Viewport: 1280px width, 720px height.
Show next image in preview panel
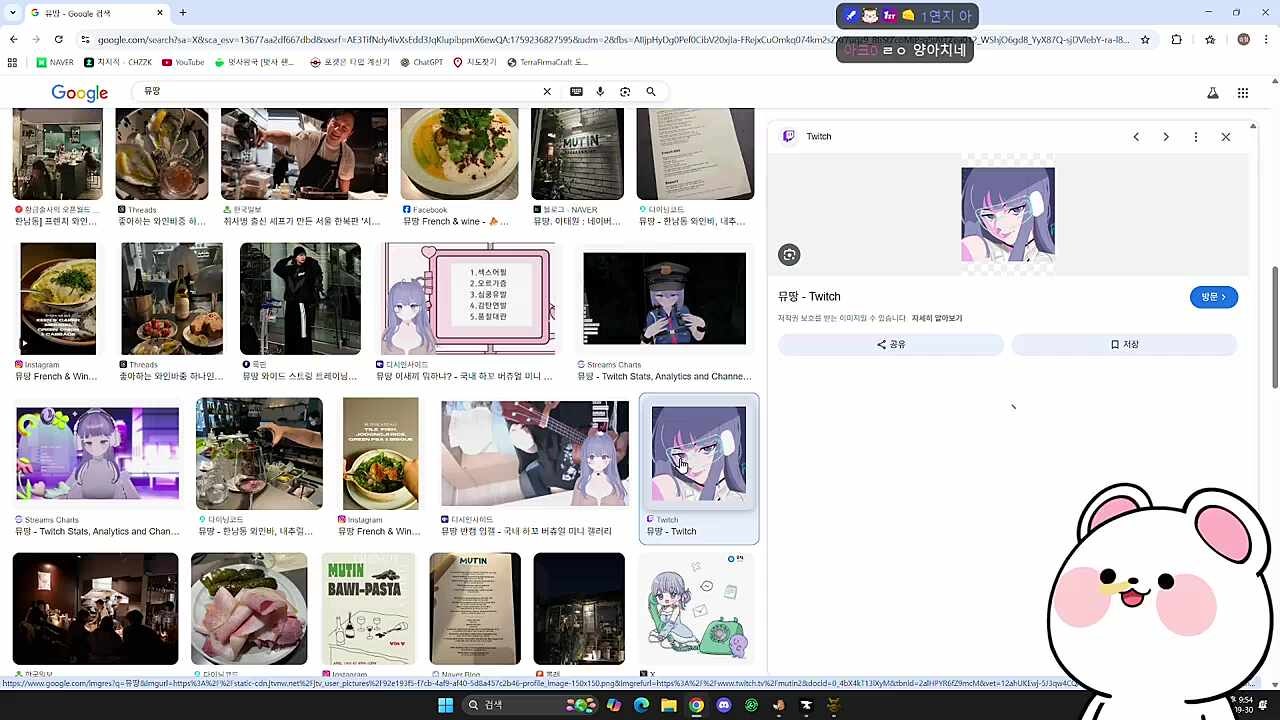1166,137
